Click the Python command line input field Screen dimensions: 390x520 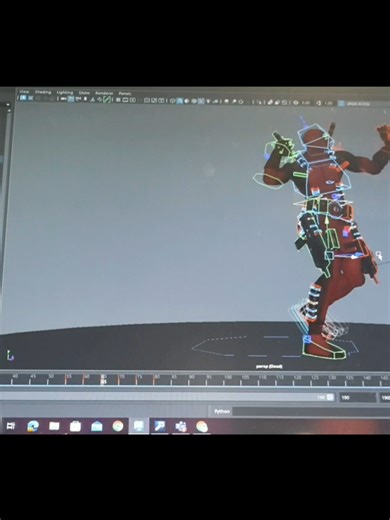[311, 412]
